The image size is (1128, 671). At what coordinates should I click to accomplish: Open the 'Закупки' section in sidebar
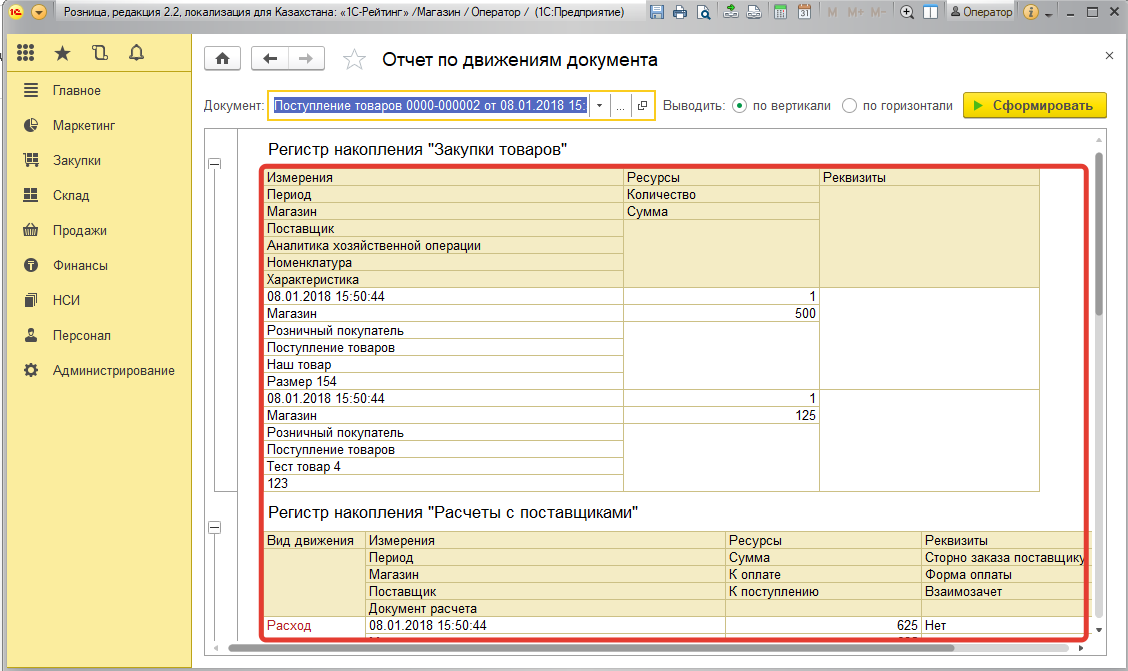coord(76,160)
